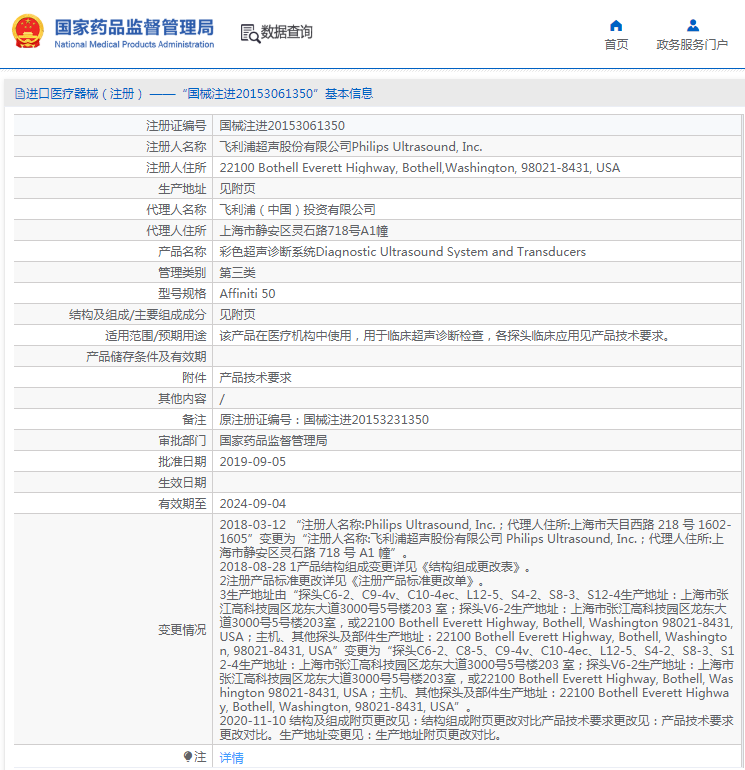Viewport: 745px width, 770px height.
Task: Click the data query magnifier icon
Action: click(250, 33)
